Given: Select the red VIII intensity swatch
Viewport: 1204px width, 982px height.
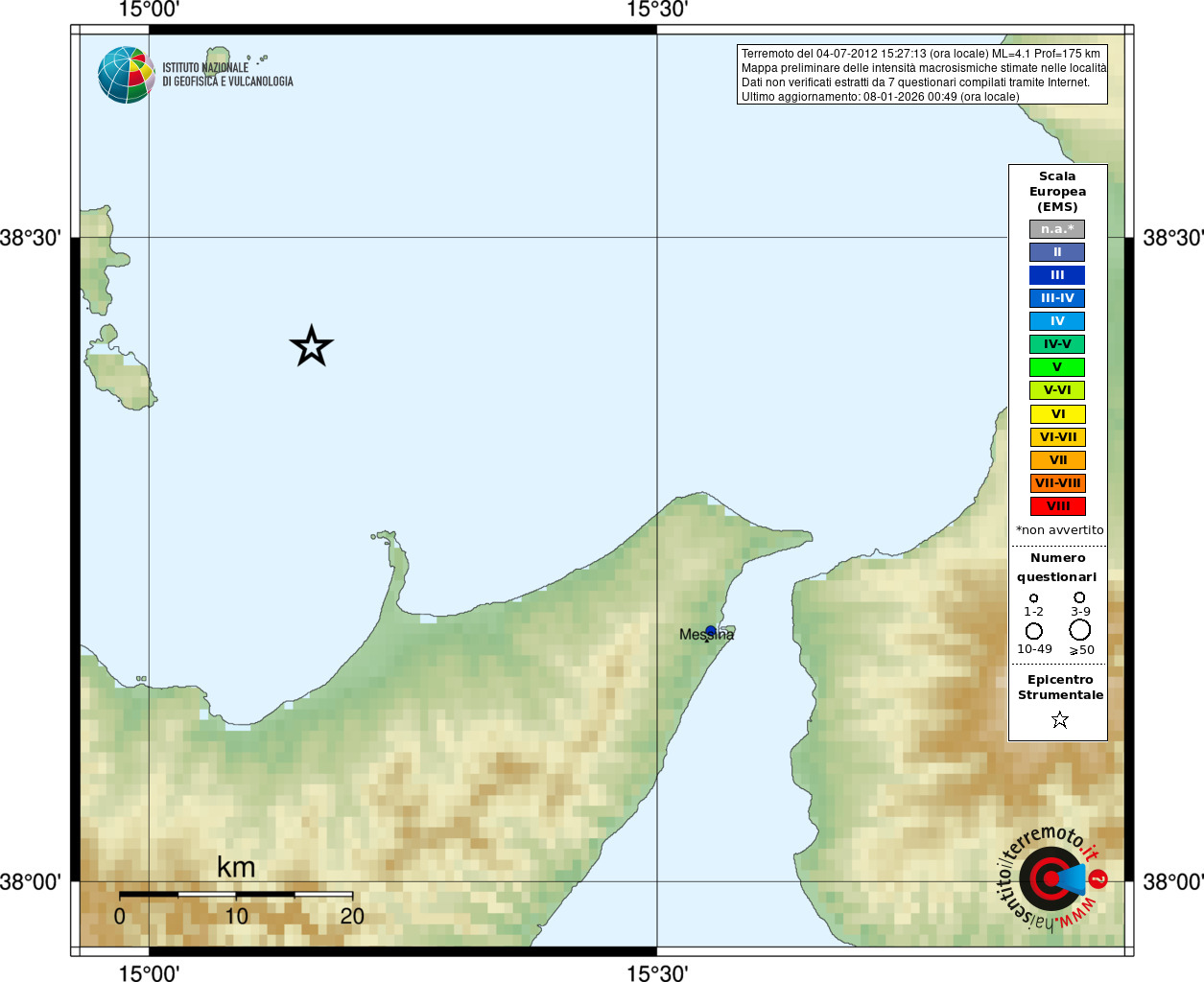Looking at the screenshot, I should [1058, 506].
